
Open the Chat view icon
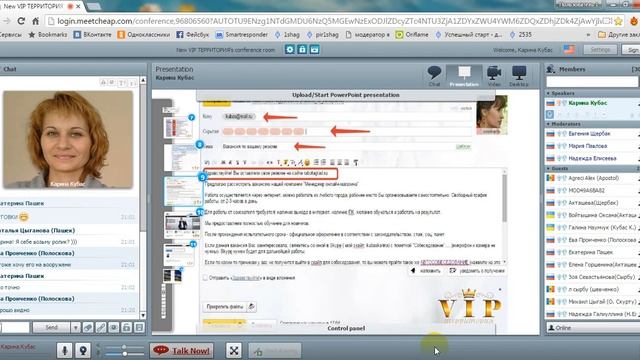[x=434, y=76]
